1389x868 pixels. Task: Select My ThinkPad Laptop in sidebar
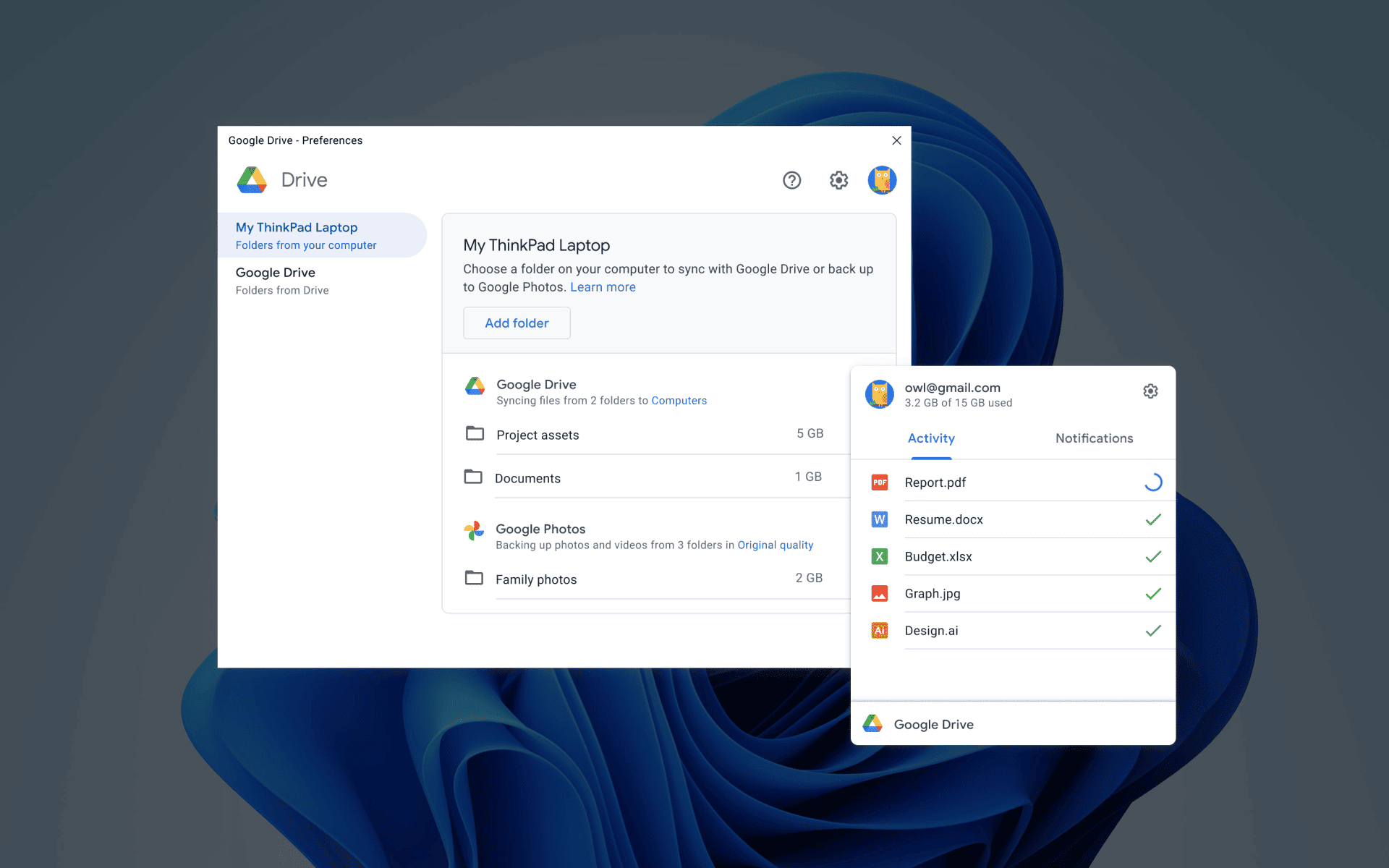tap(322, 235)
